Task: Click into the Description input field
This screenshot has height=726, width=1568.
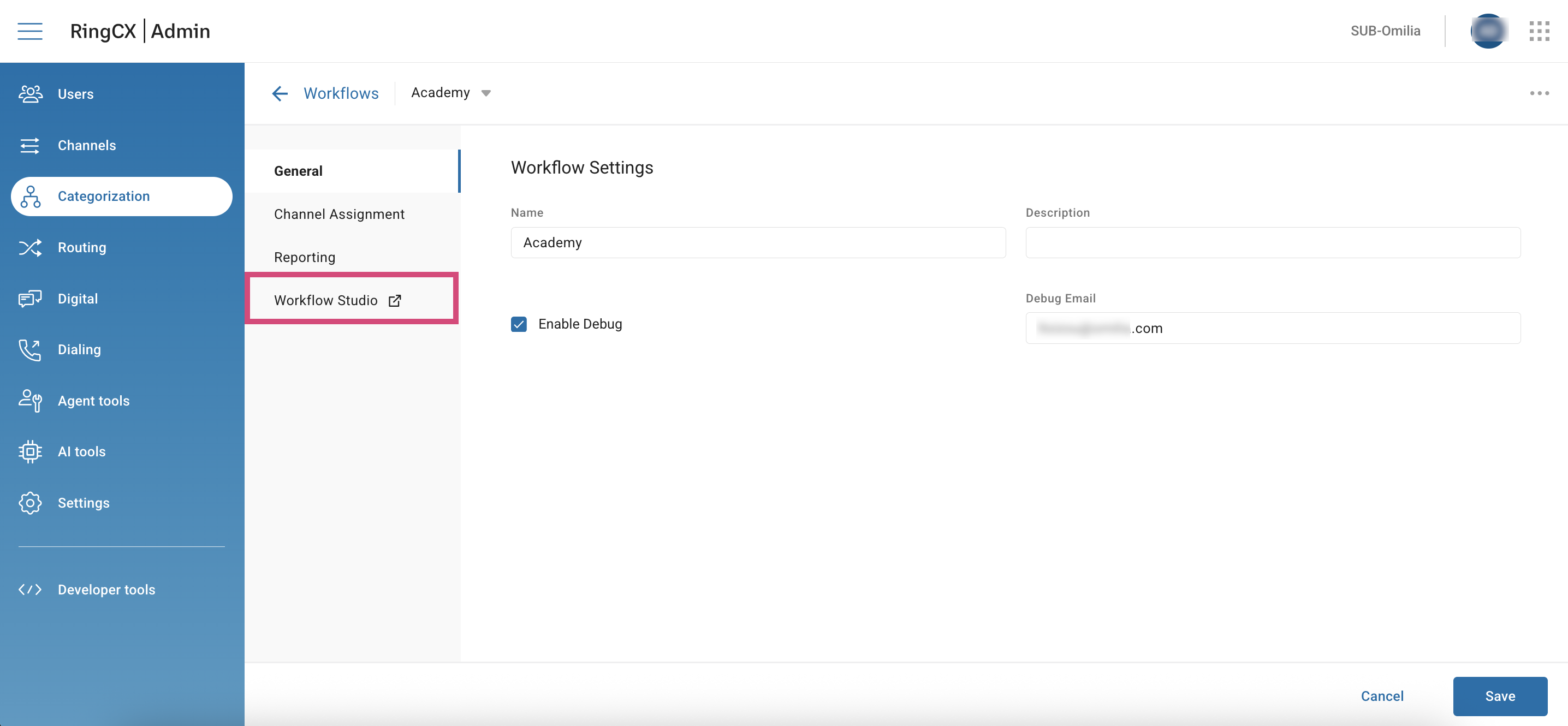Action: 1272,242
